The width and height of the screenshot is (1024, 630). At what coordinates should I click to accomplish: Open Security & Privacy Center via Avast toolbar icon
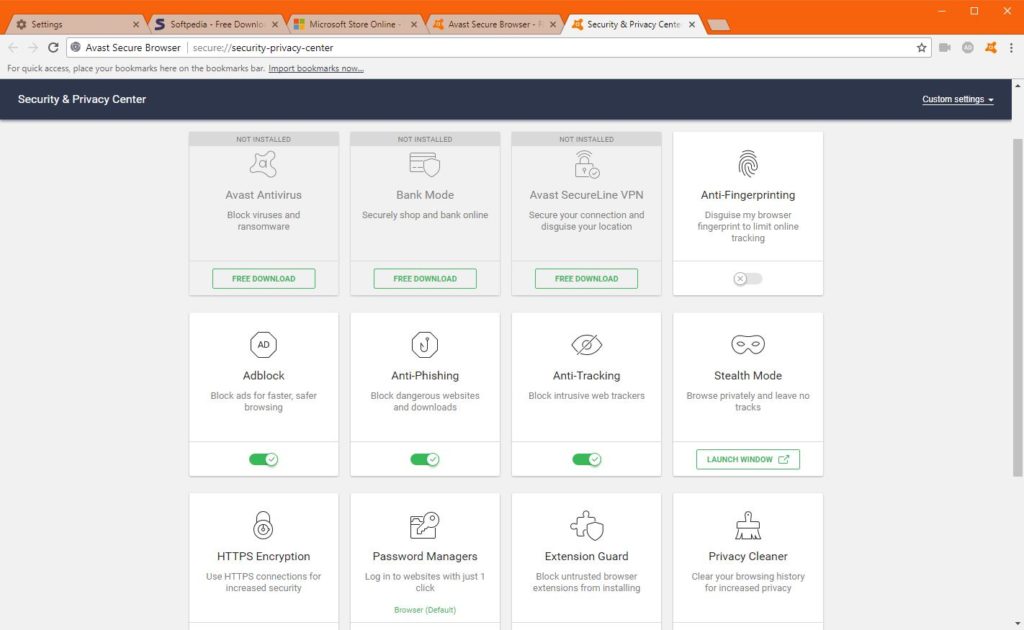coord(991,48)
